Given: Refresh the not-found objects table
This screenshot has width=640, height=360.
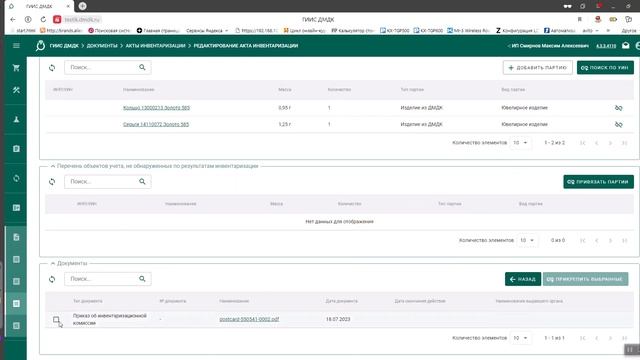Looking at the screenshot, I should 52,182.
